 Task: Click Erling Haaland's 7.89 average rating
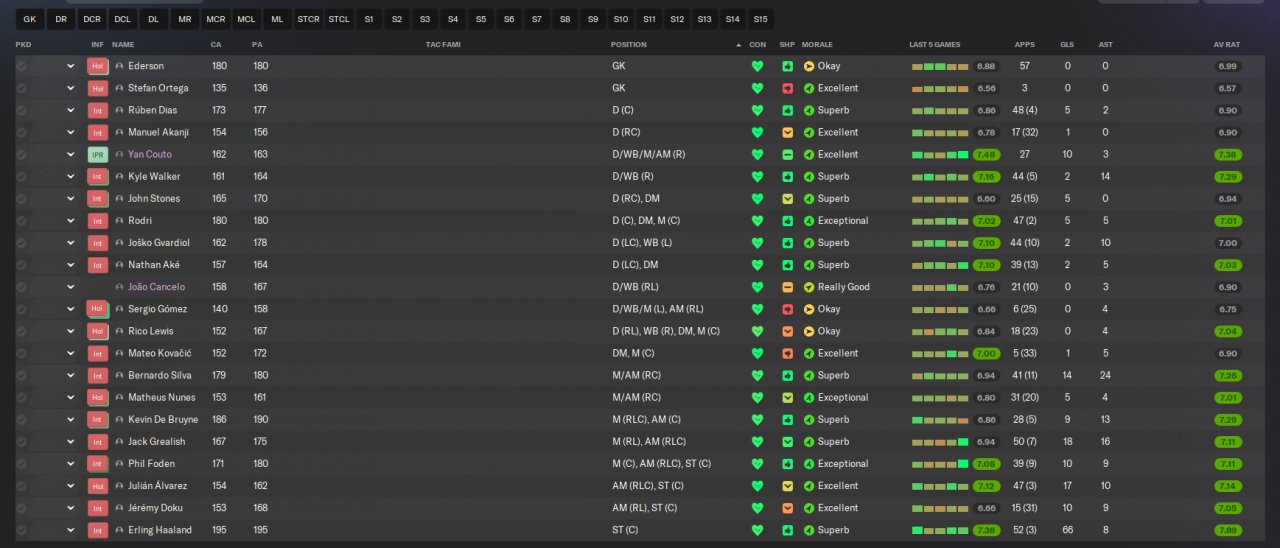tap(1227, 530)
